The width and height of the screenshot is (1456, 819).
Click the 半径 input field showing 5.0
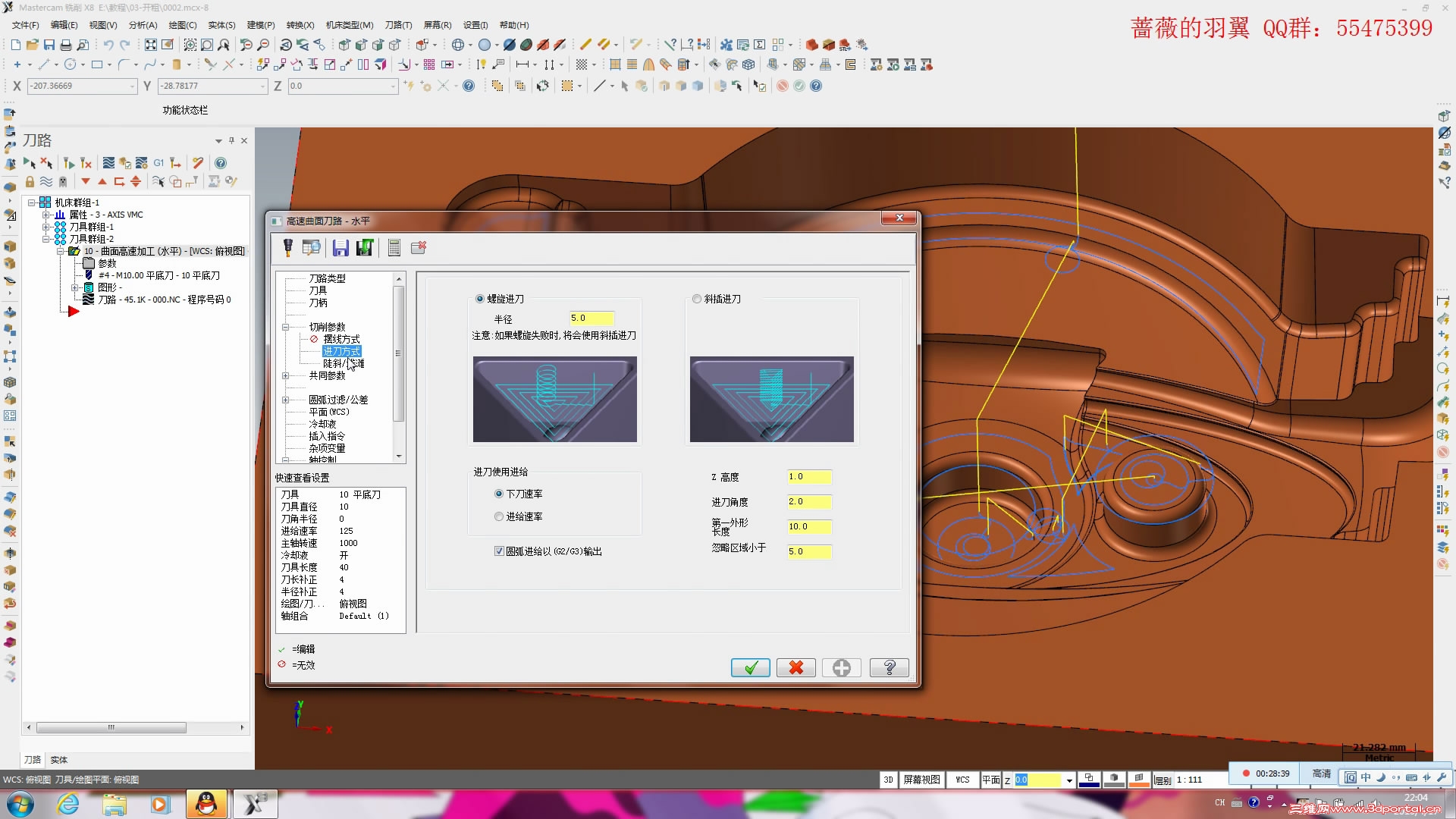click(591, 318)
